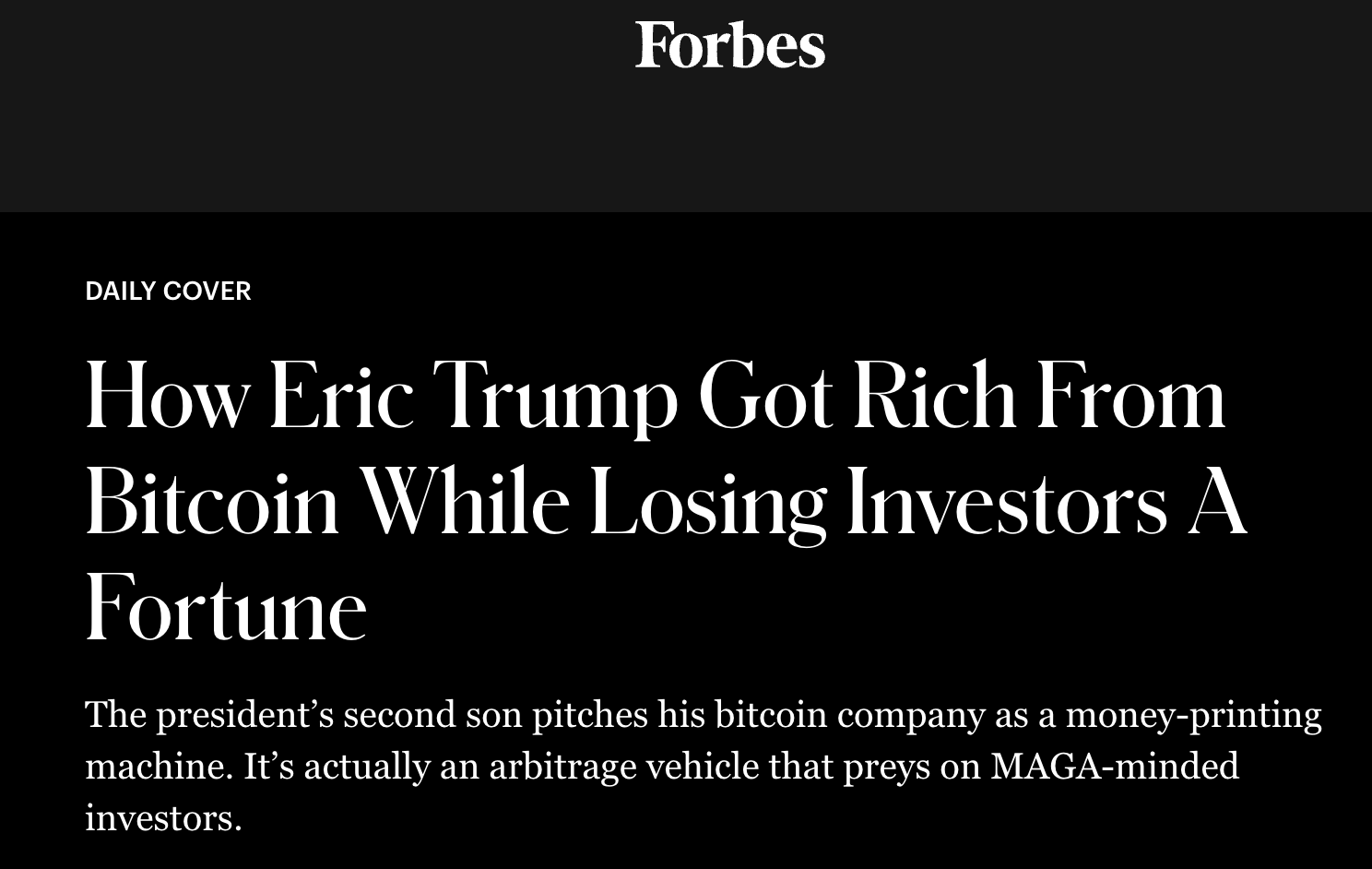
Task: Click the article subheadline paragraph
Action: [x=703, y=766]
